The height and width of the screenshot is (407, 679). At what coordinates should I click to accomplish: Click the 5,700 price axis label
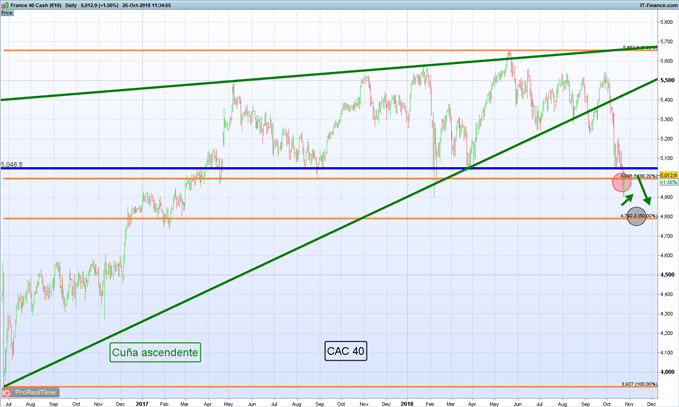(667, 42)
